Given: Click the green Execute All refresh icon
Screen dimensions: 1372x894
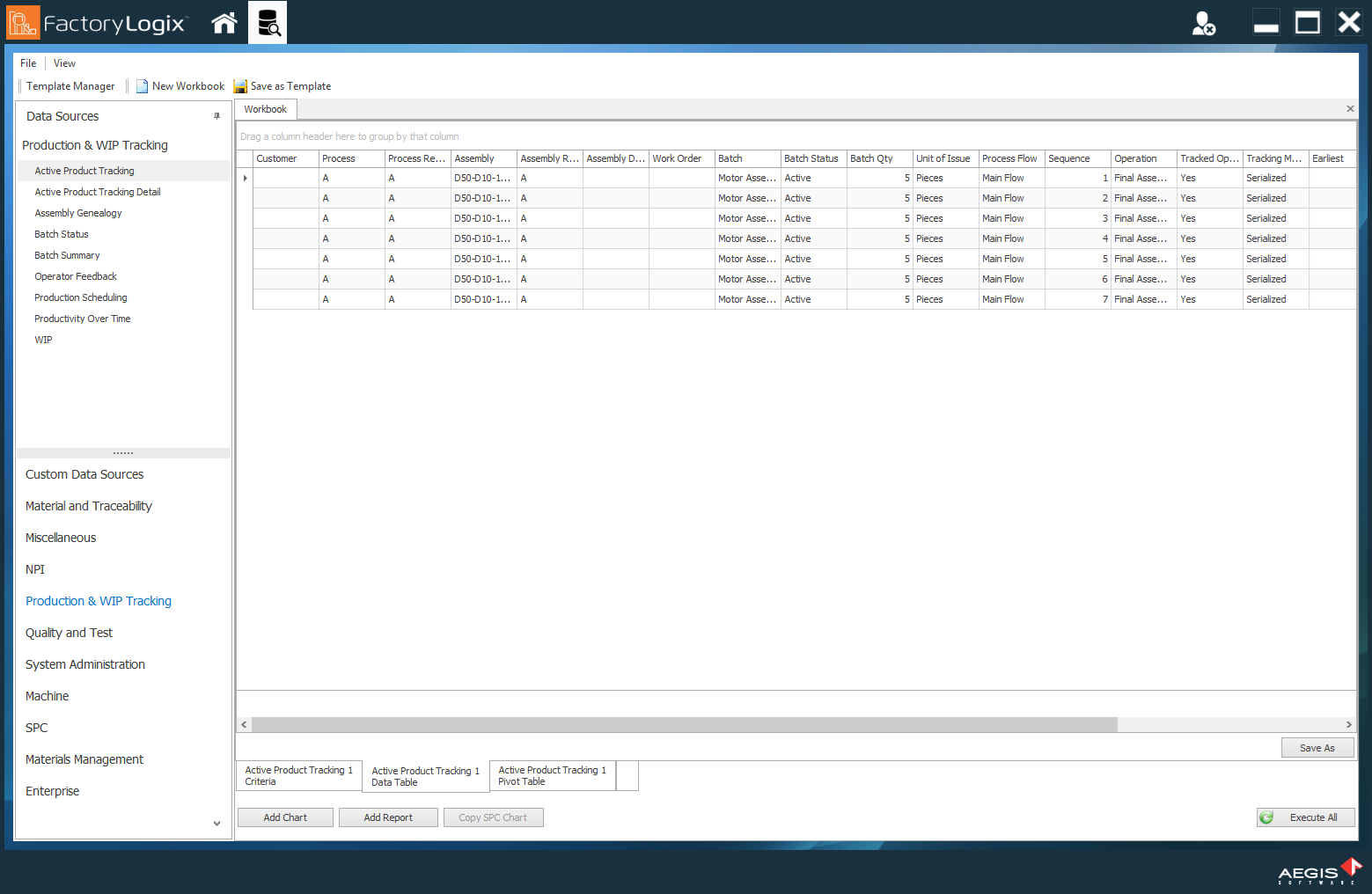Looking at the screenshot, I should pyautogui.click(x=1267, y=817).
